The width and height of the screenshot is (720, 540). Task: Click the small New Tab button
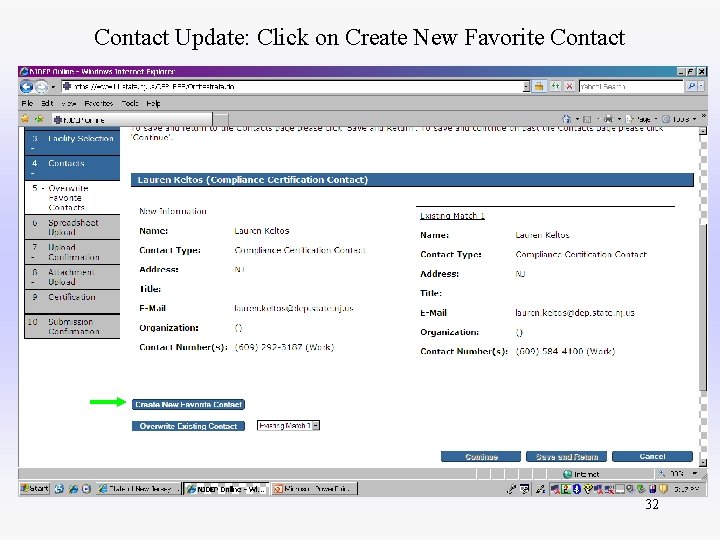[221, 120]
